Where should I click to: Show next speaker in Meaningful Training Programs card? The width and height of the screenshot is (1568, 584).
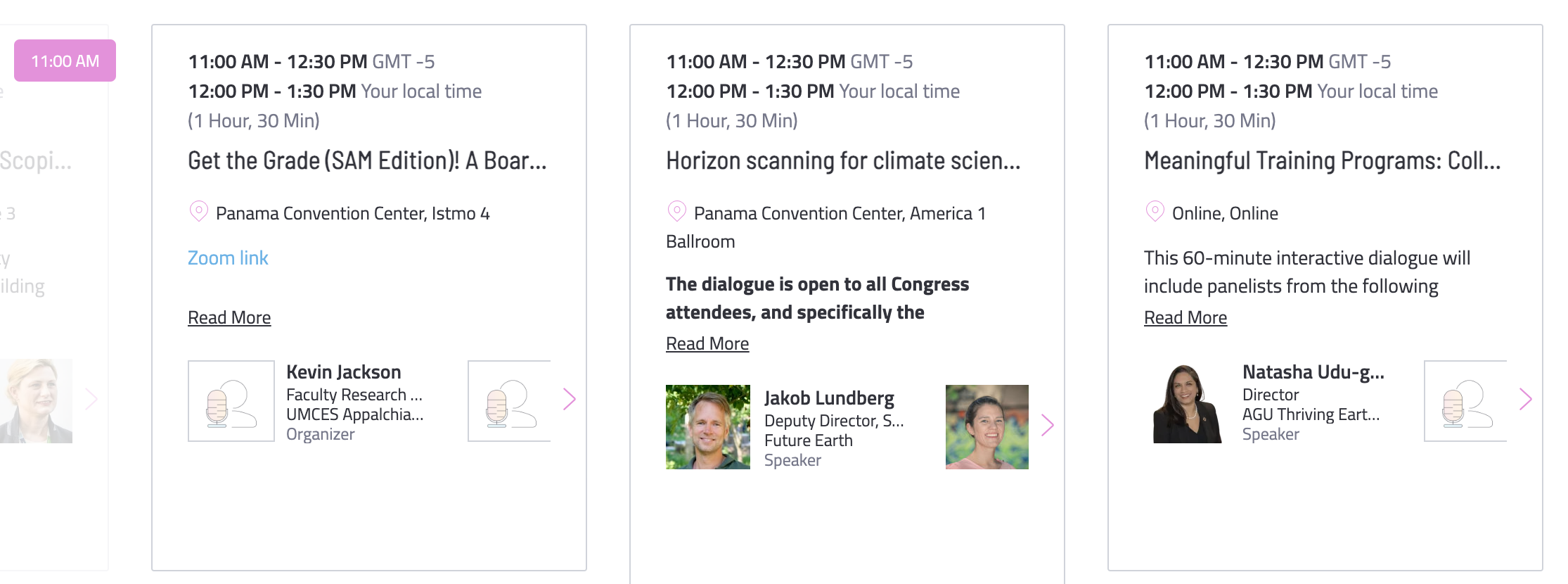[1526, 400]
